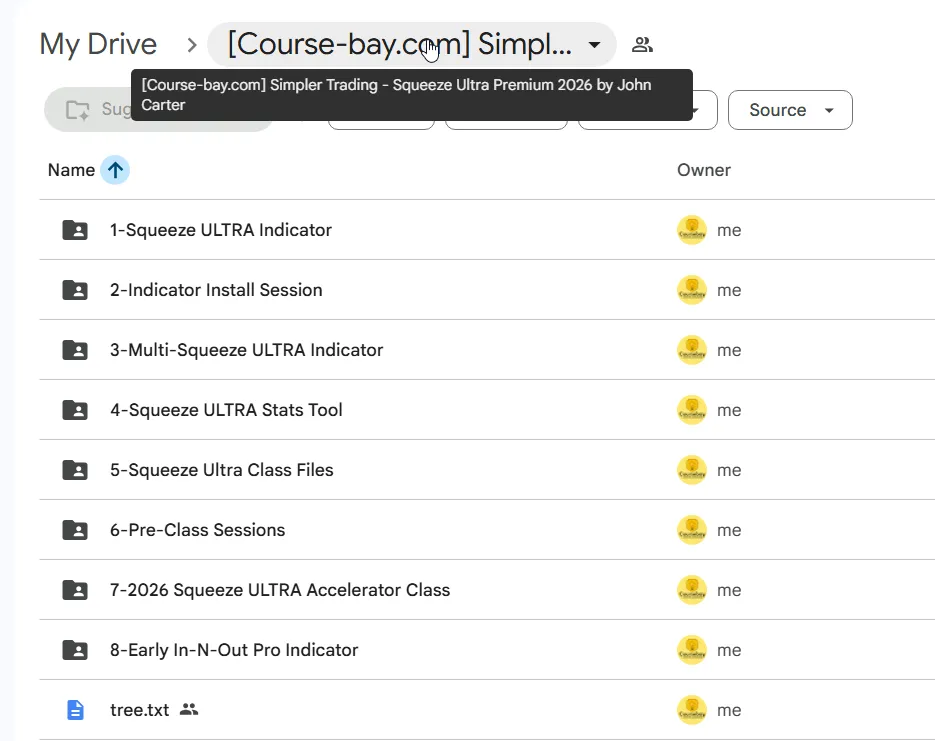This screenshot has width=935, height=741.
Task: Click the document icon of tree.txt
Action: tap(75, 710)
